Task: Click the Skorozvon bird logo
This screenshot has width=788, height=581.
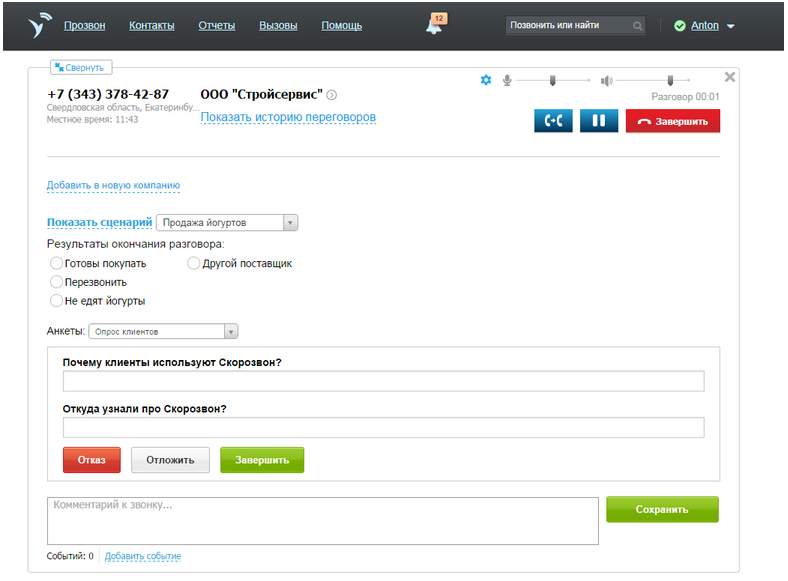Action: click(40, 25)
